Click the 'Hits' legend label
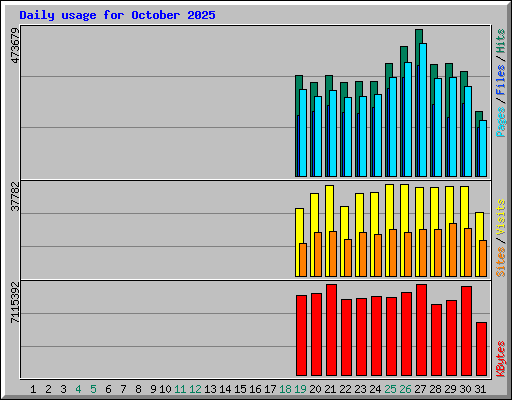Screen dimensions: 512x400 pyautogui.click(x=501, y=41)
